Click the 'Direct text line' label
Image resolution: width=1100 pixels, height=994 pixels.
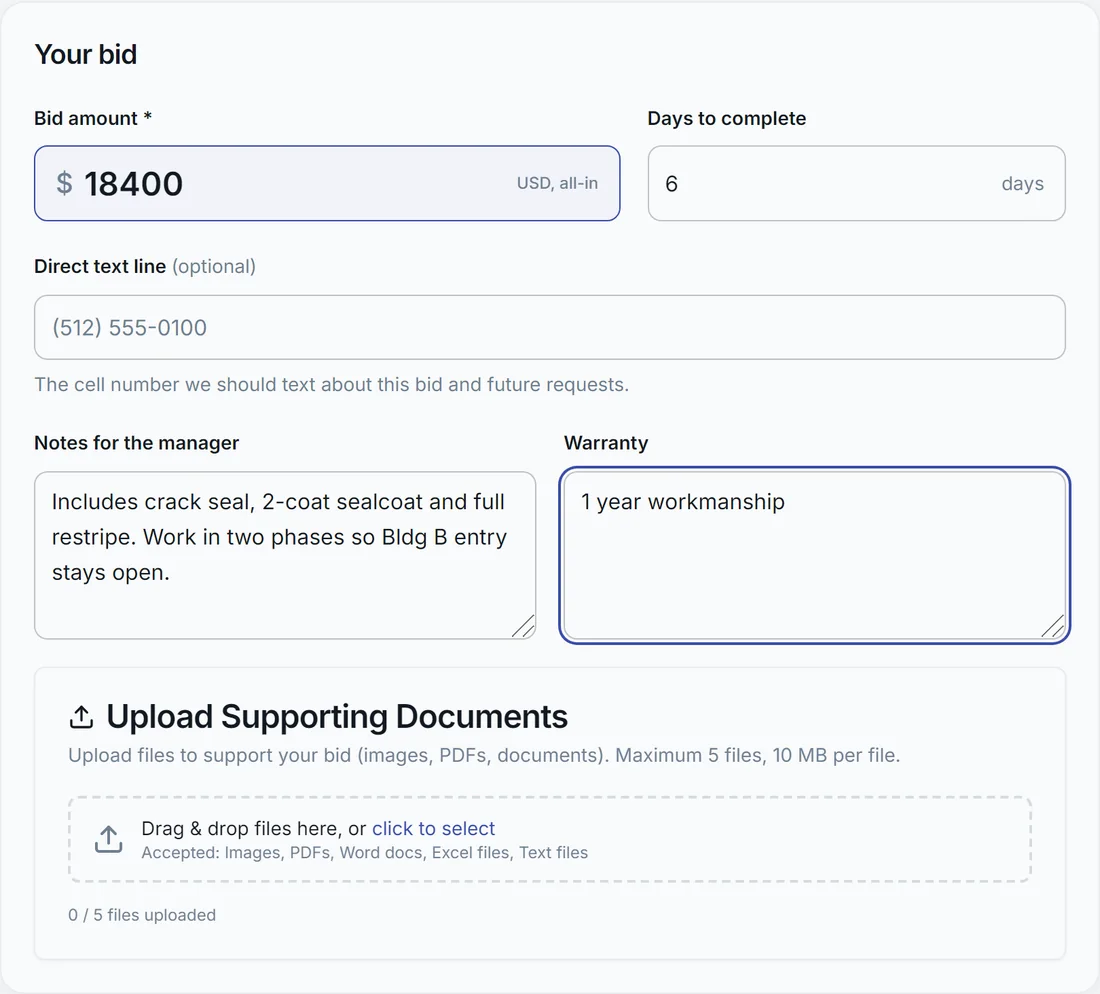pos(100,267)
